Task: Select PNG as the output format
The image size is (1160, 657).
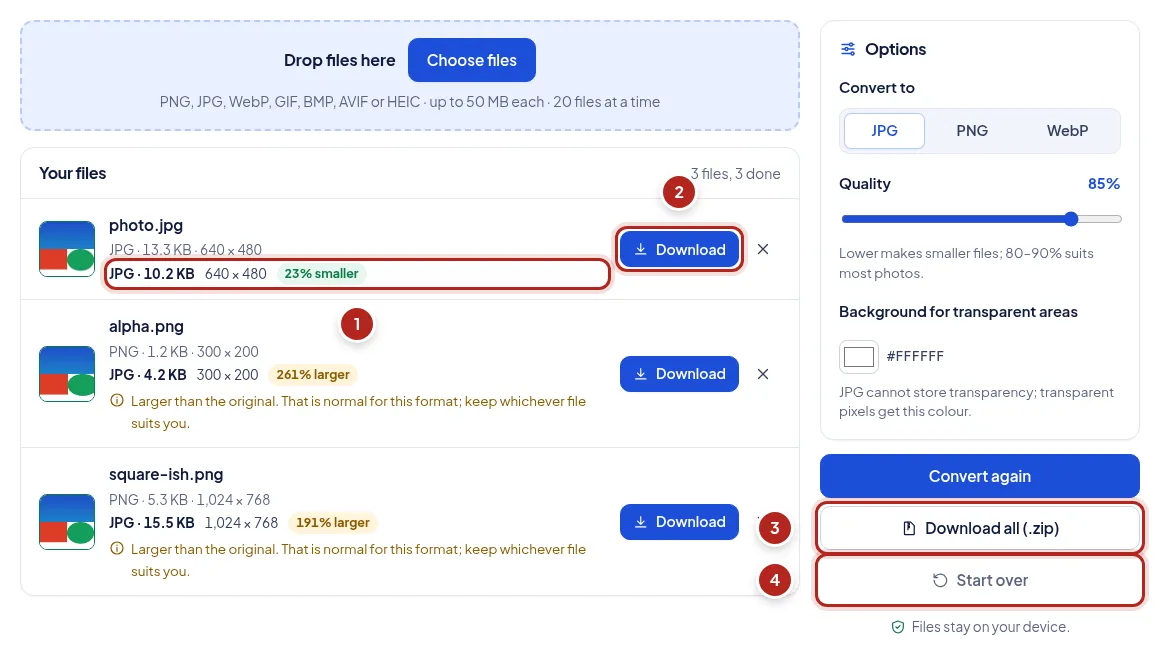Action: (x=971, y=131)
